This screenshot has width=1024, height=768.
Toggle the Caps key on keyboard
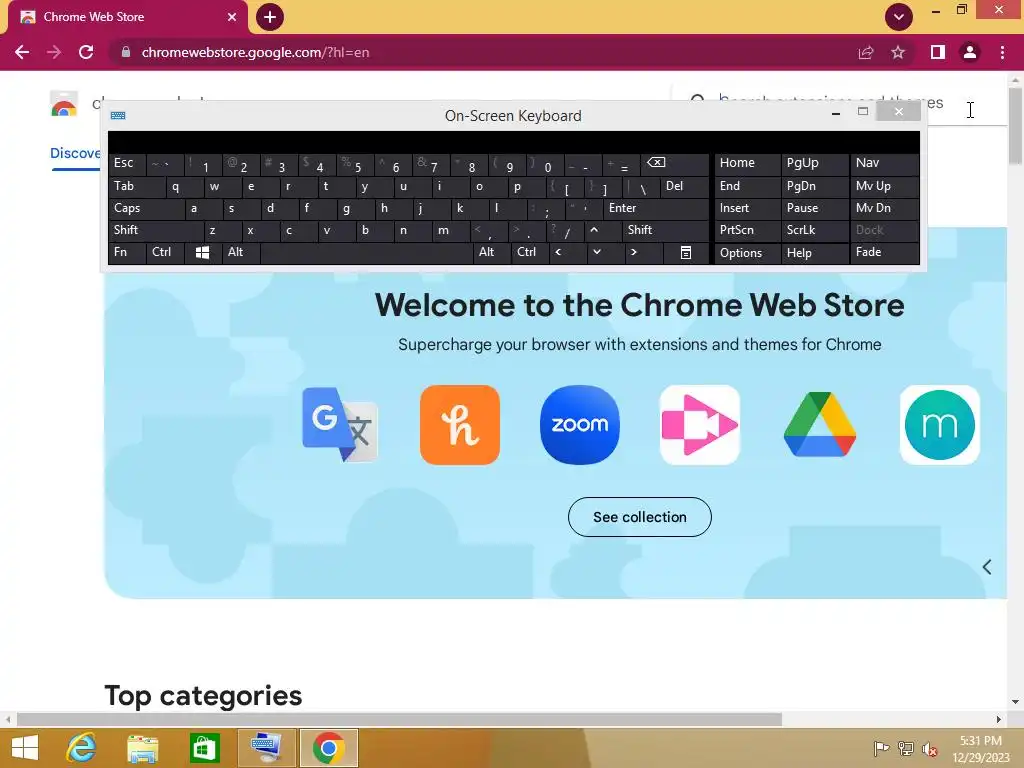(x=146, y=208)
